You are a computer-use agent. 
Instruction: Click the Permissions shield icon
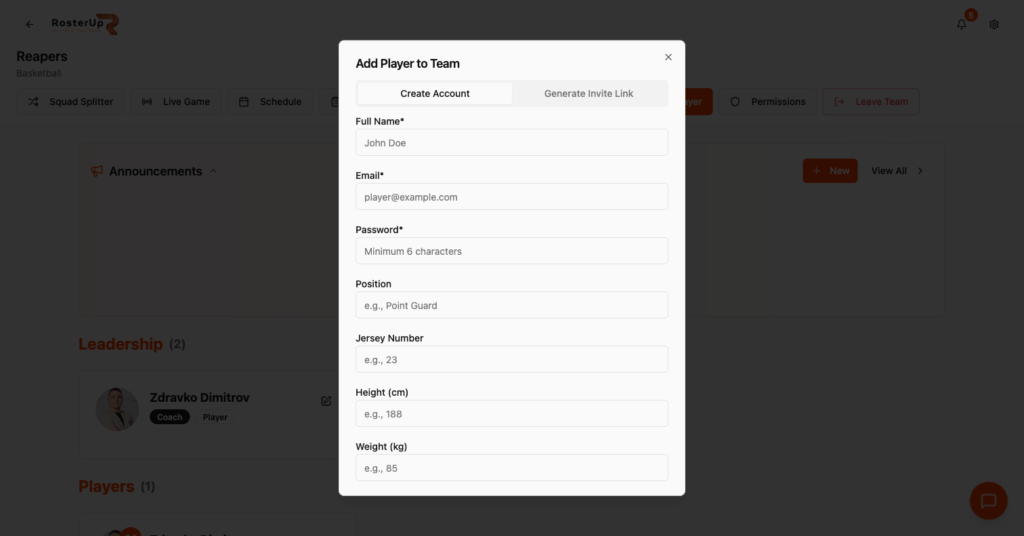pyautogui.click(x=735, y=102)
